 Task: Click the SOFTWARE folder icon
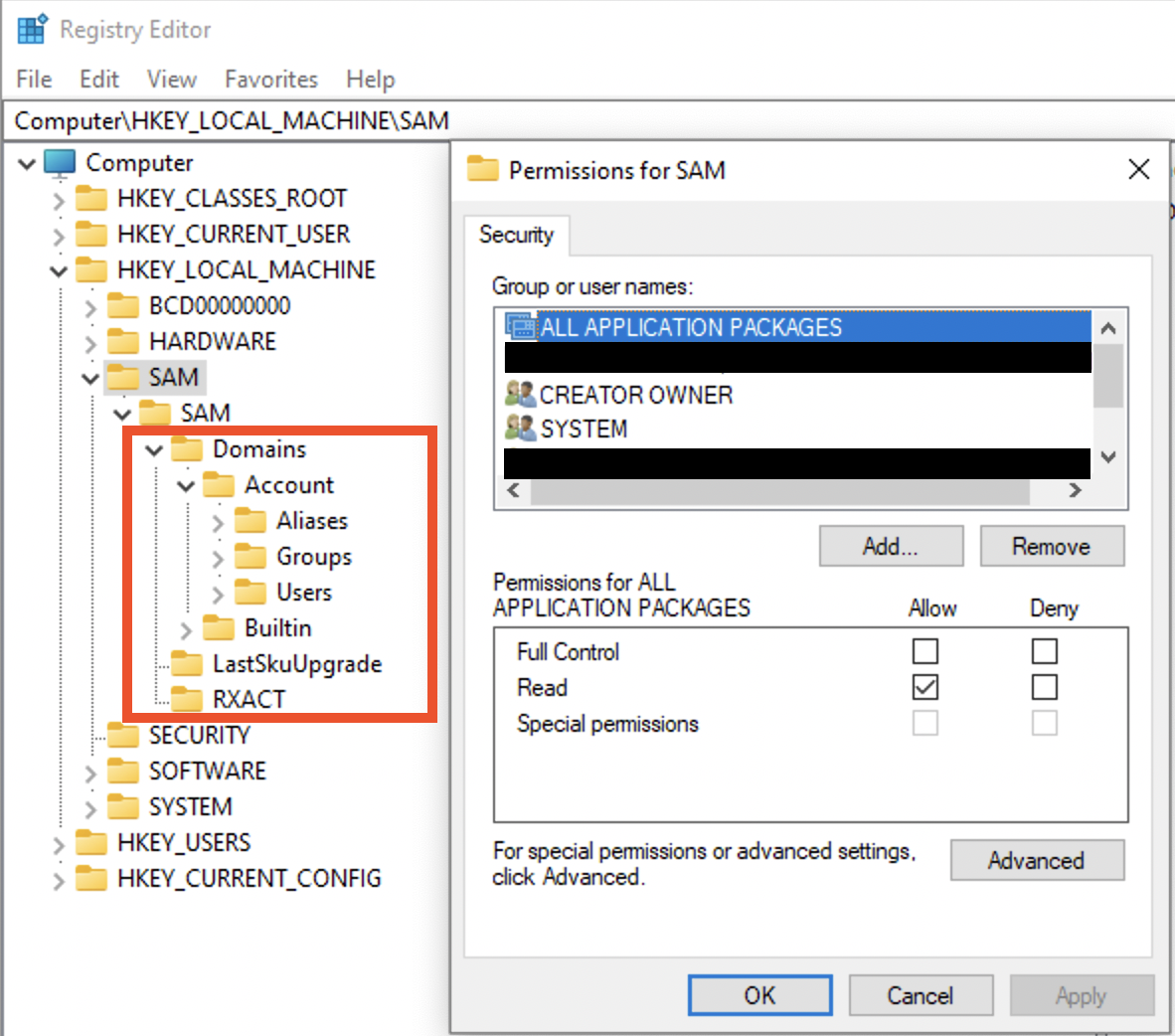tap(123, 772)
